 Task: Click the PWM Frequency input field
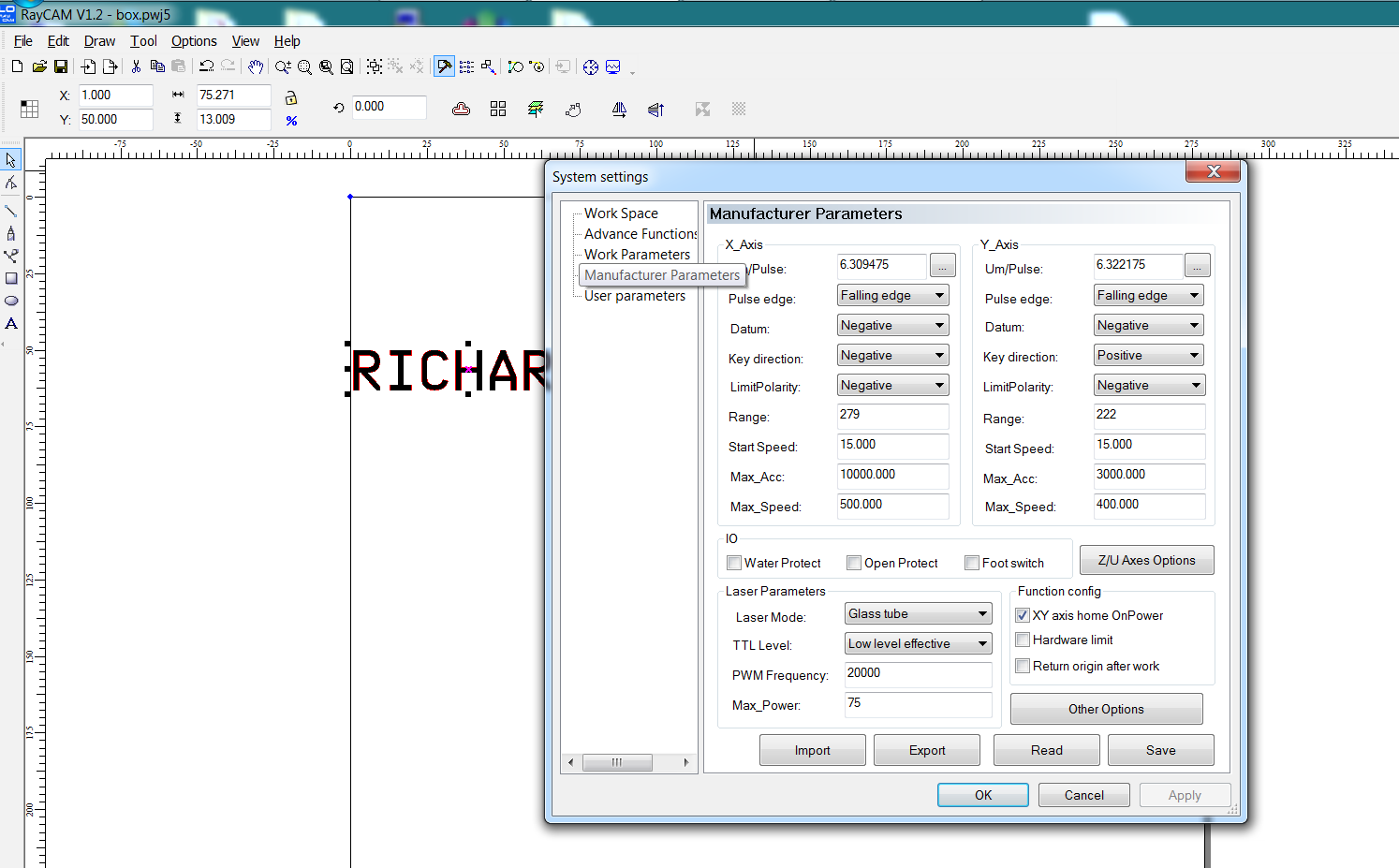click(917, 674)
